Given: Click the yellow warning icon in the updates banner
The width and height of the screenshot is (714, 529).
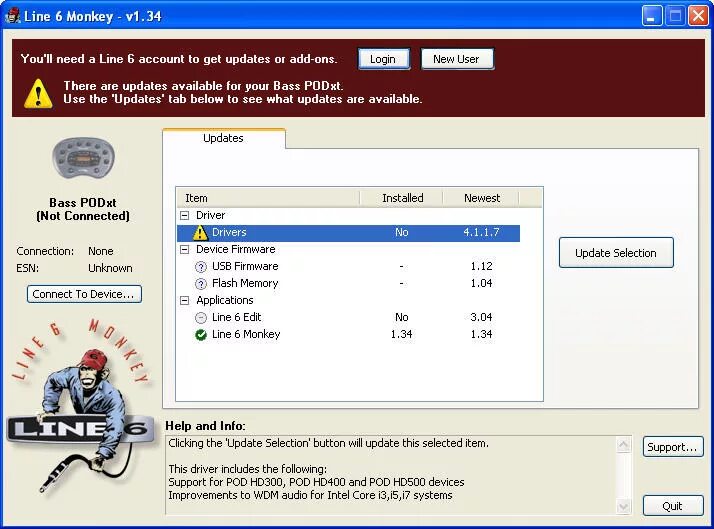Looking at the screenshot, I should coord(38,93).
